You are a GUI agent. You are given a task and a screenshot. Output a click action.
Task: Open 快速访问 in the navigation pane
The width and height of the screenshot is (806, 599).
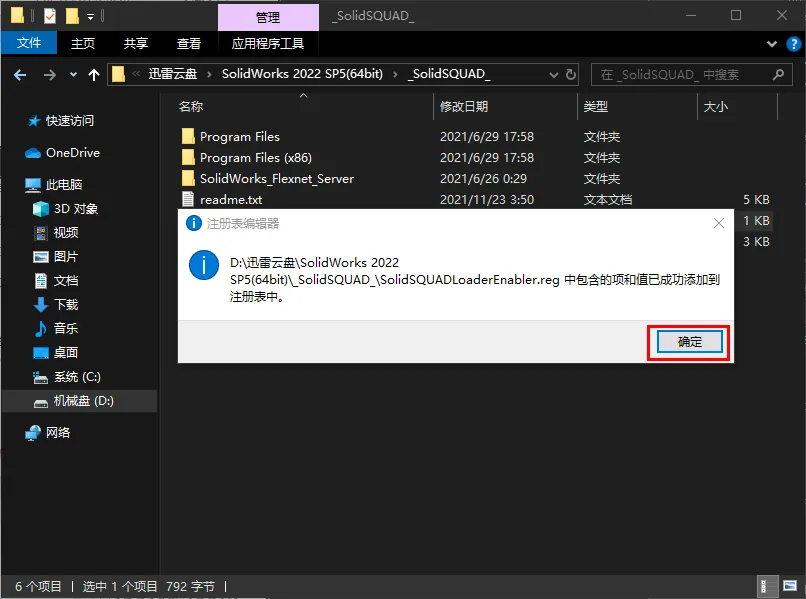[x=69, y=121]
